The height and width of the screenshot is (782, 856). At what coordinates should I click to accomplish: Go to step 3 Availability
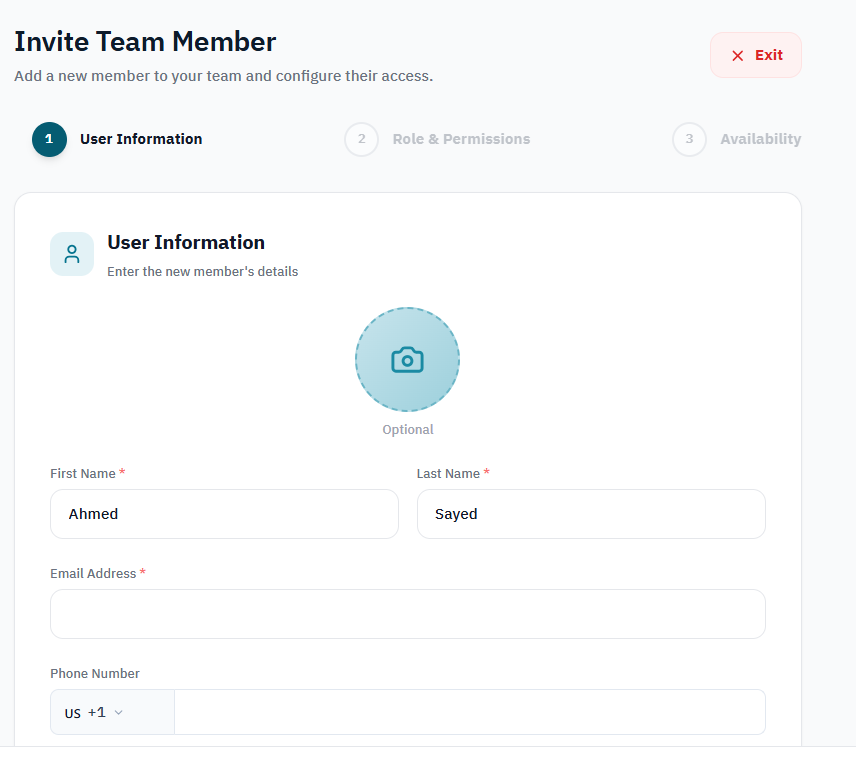pos(736,139)
